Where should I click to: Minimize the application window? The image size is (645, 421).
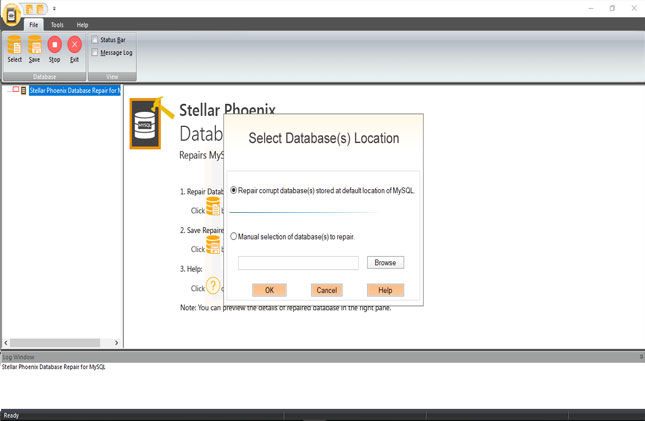591,8
